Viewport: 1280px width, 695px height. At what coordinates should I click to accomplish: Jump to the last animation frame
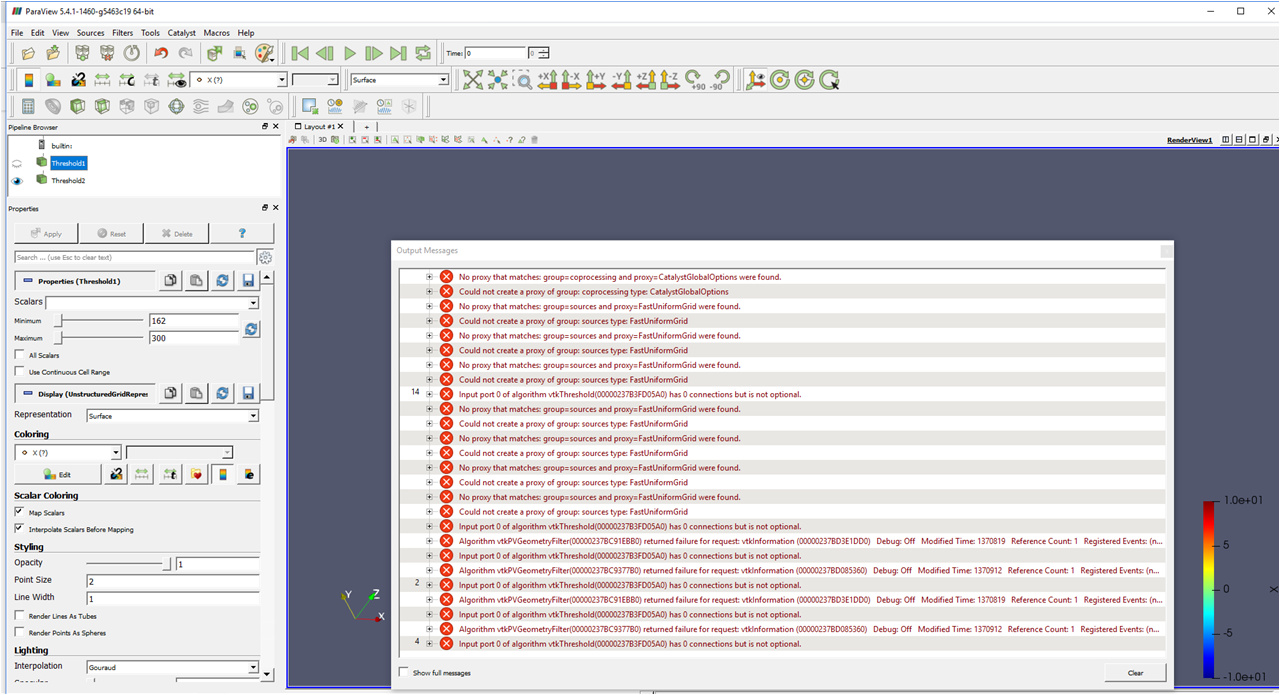pyautogui.click(x=398, y=53)
